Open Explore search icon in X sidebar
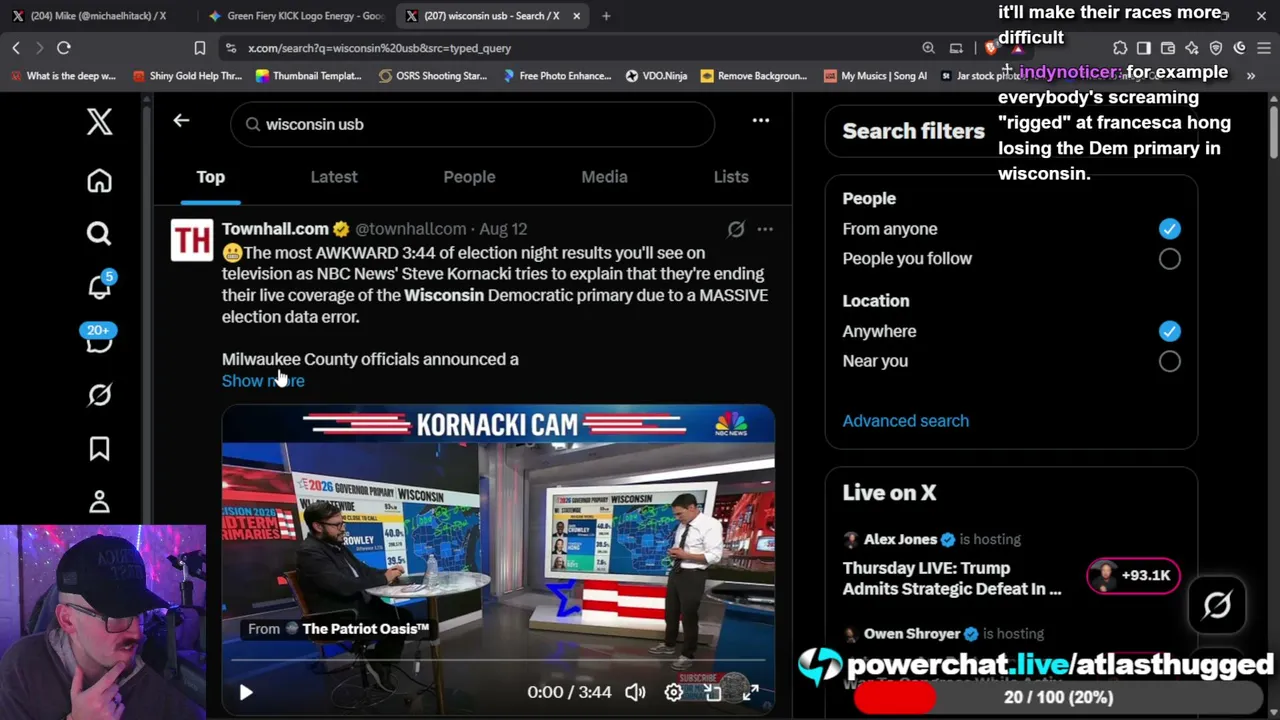 (99, 234)
